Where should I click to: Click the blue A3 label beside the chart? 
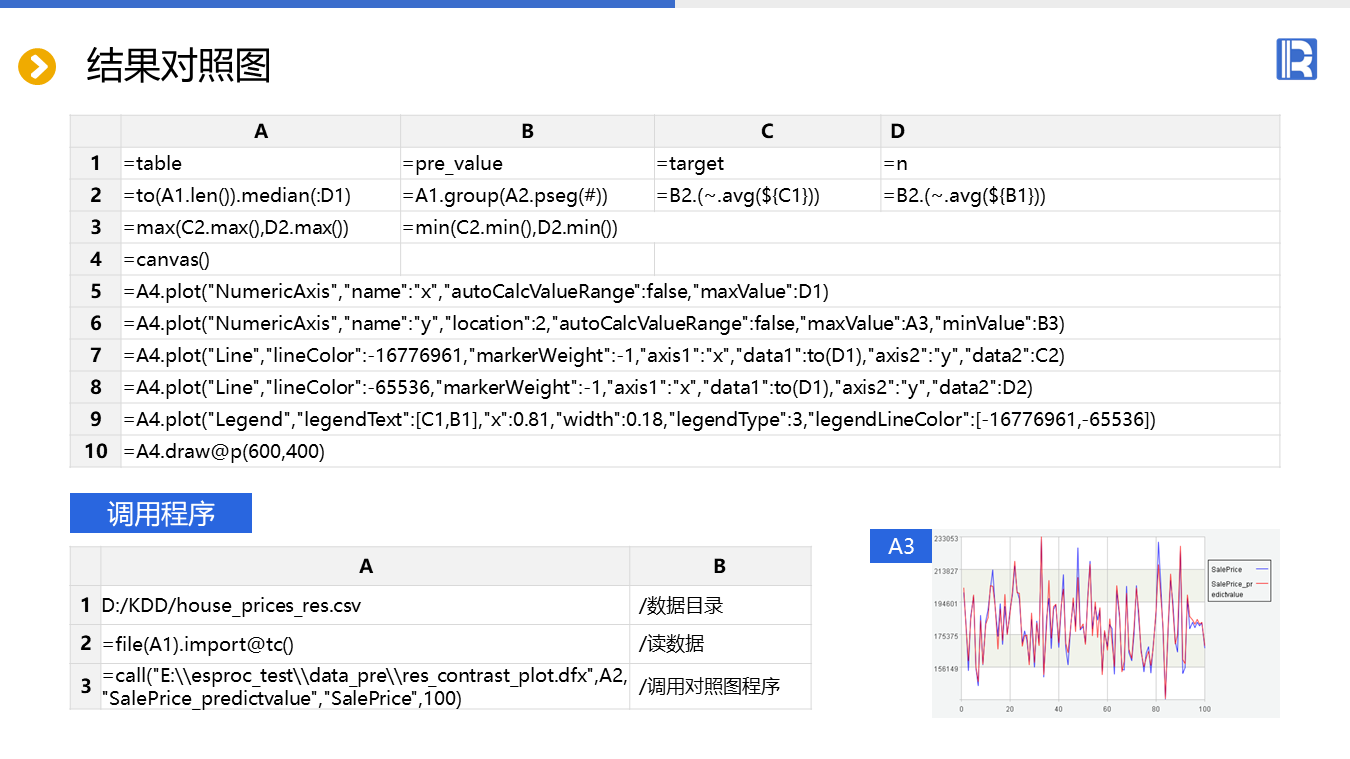click(901, 546)
